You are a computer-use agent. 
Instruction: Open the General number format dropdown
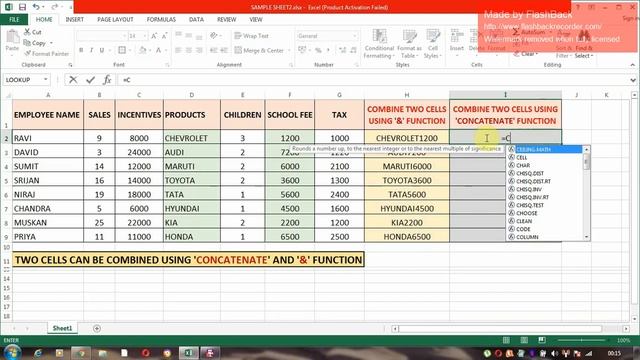(354, 36)
